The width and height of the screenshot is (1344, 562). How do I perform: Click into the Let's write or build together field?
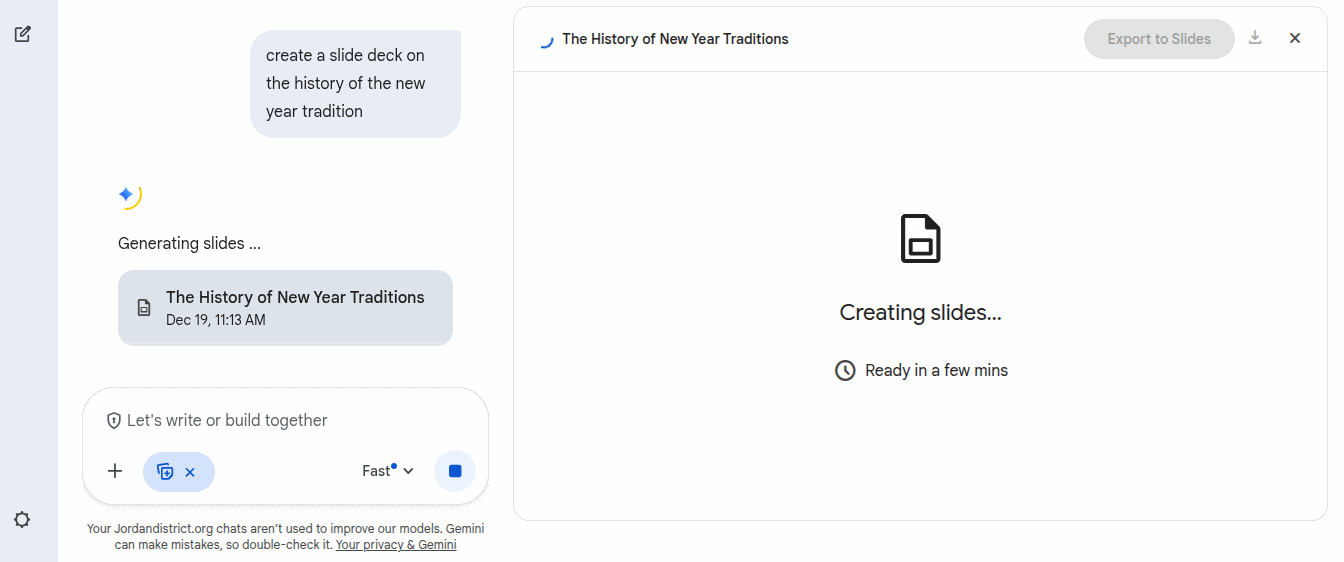290,421
